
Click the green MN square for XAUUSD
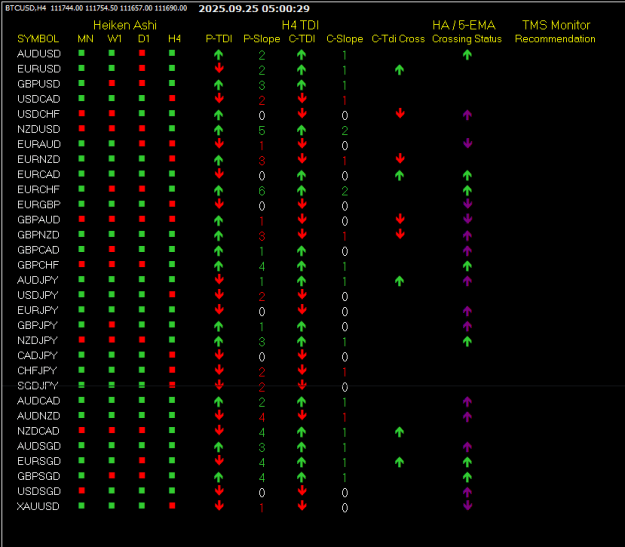coord(82,506)
